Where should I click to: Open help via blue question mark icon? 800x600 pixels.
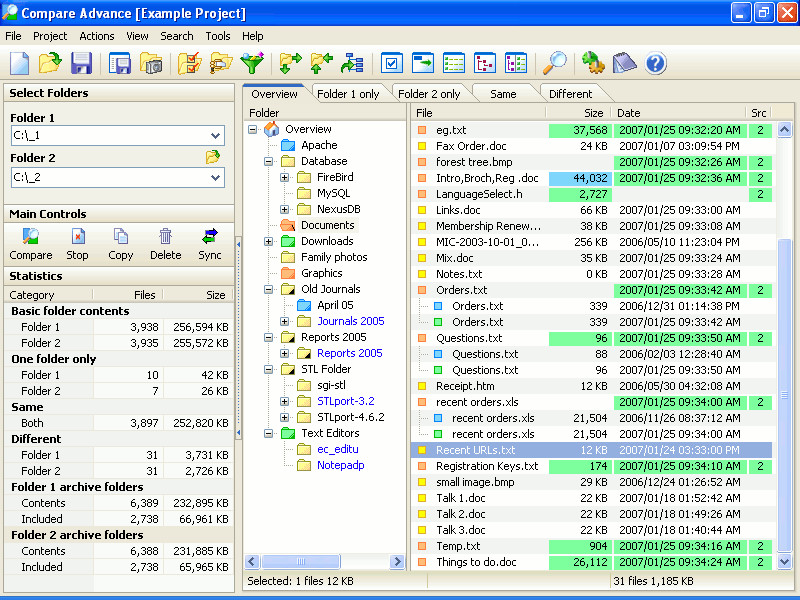click(x=656, y=64)
